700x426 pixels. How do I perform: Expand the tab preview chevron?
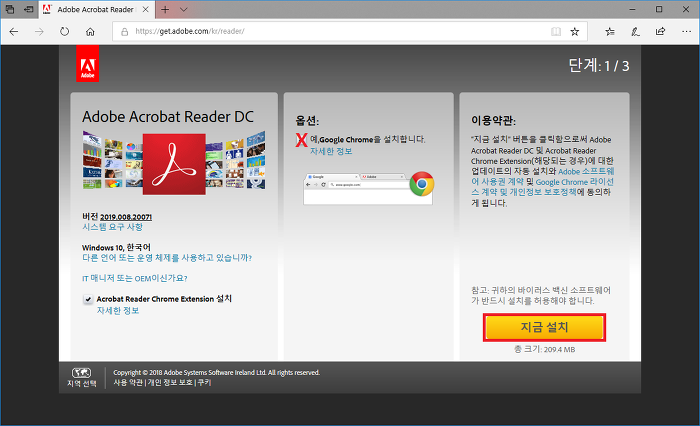click(183, 9)
